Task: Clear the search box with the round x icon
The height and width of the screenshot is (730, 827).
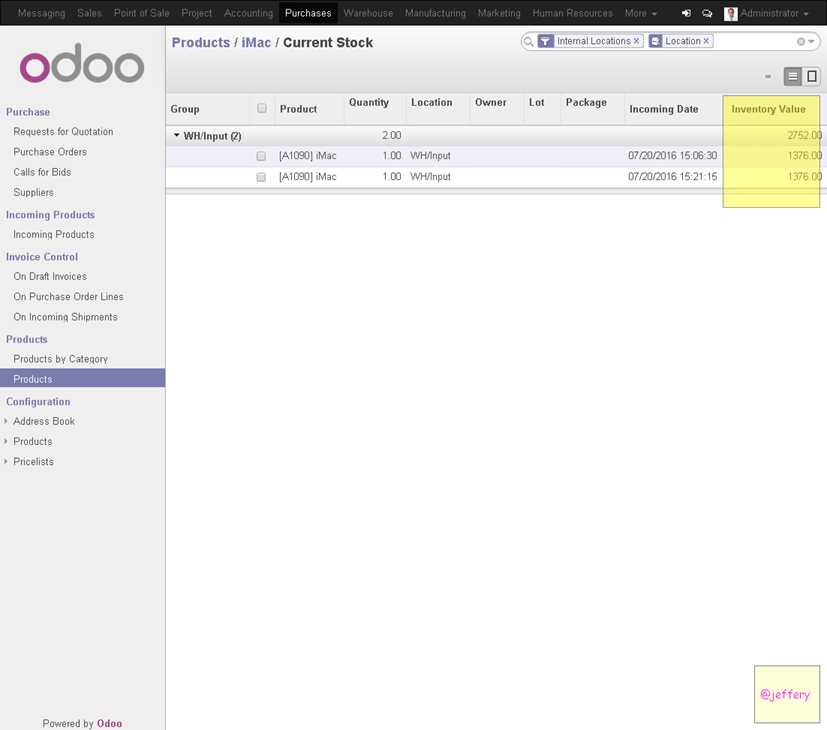Action: [801, 41]
